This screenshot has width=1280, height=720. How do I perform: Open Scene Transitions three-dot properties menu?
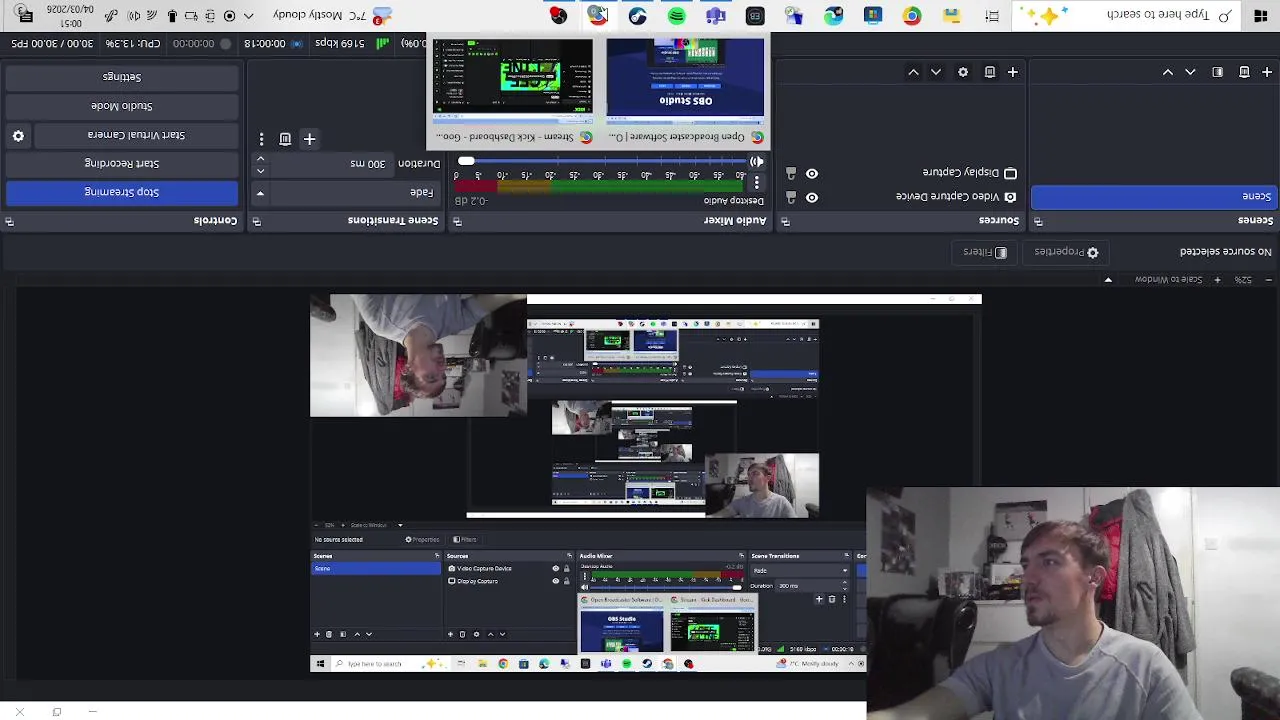pos(261,139)
